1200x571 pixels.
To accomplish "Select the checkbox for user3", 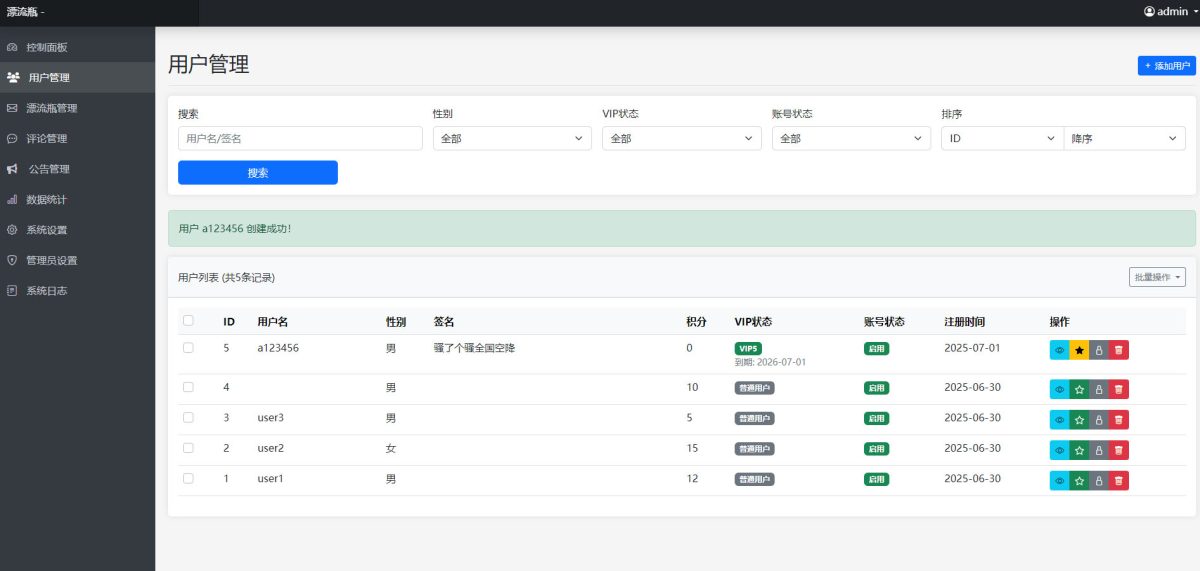I will coord(188,417).
